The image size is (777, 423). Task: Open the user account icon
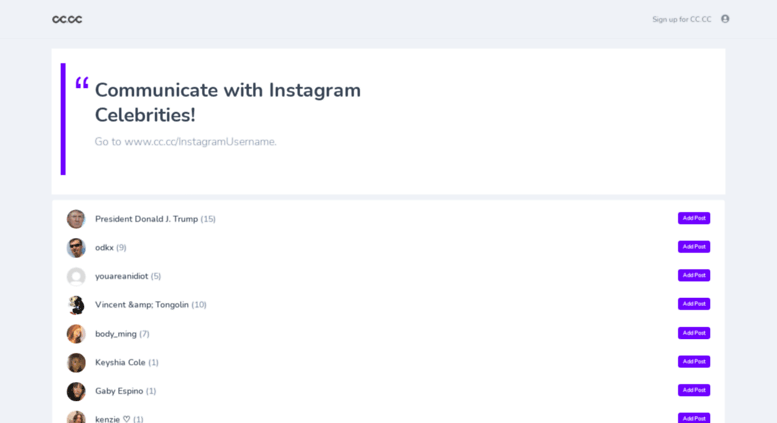coord(725,19)
